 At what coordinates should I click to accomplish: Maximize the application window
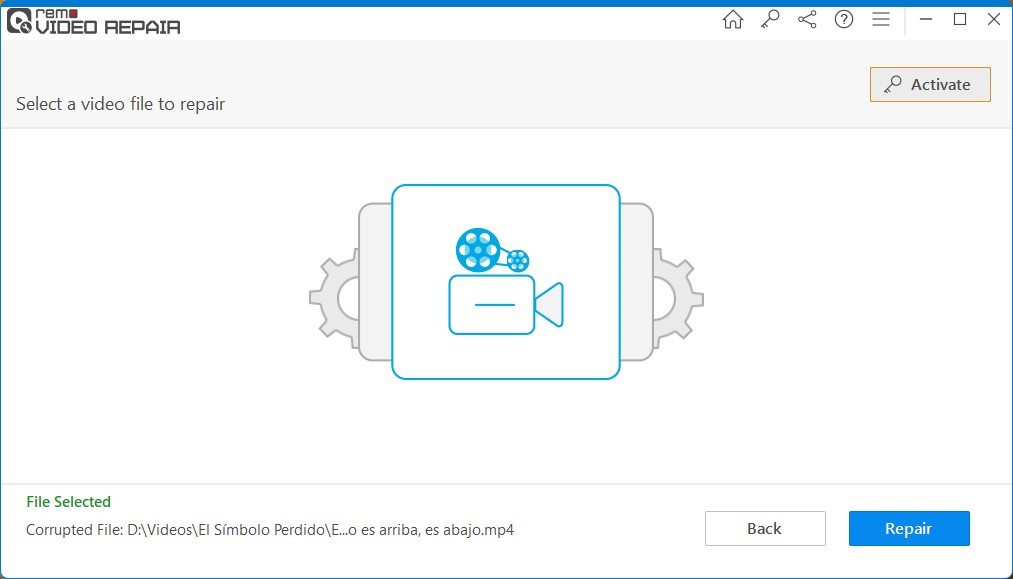pyautogui.click(x=960, y=19)
